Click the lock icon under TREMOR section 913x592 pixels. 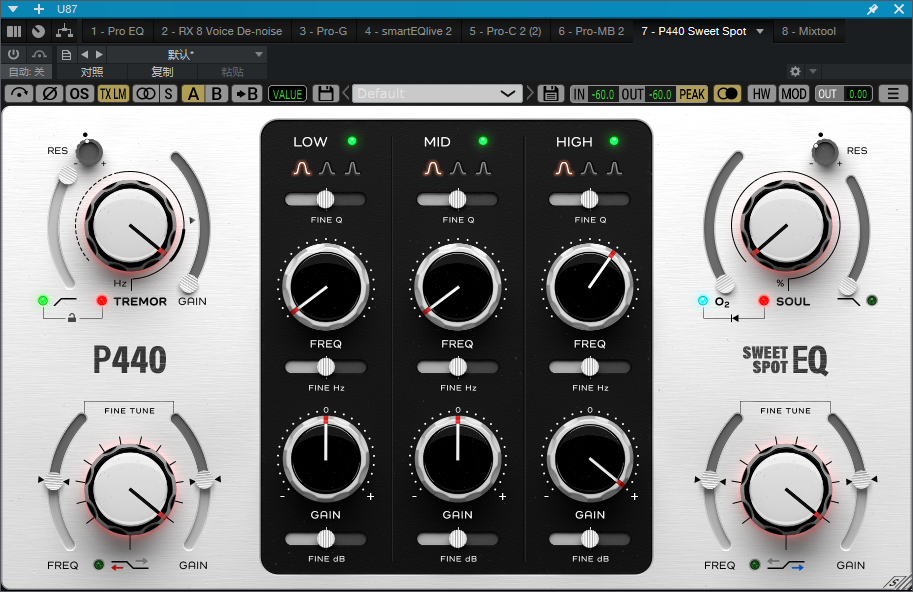coord(72,317)
